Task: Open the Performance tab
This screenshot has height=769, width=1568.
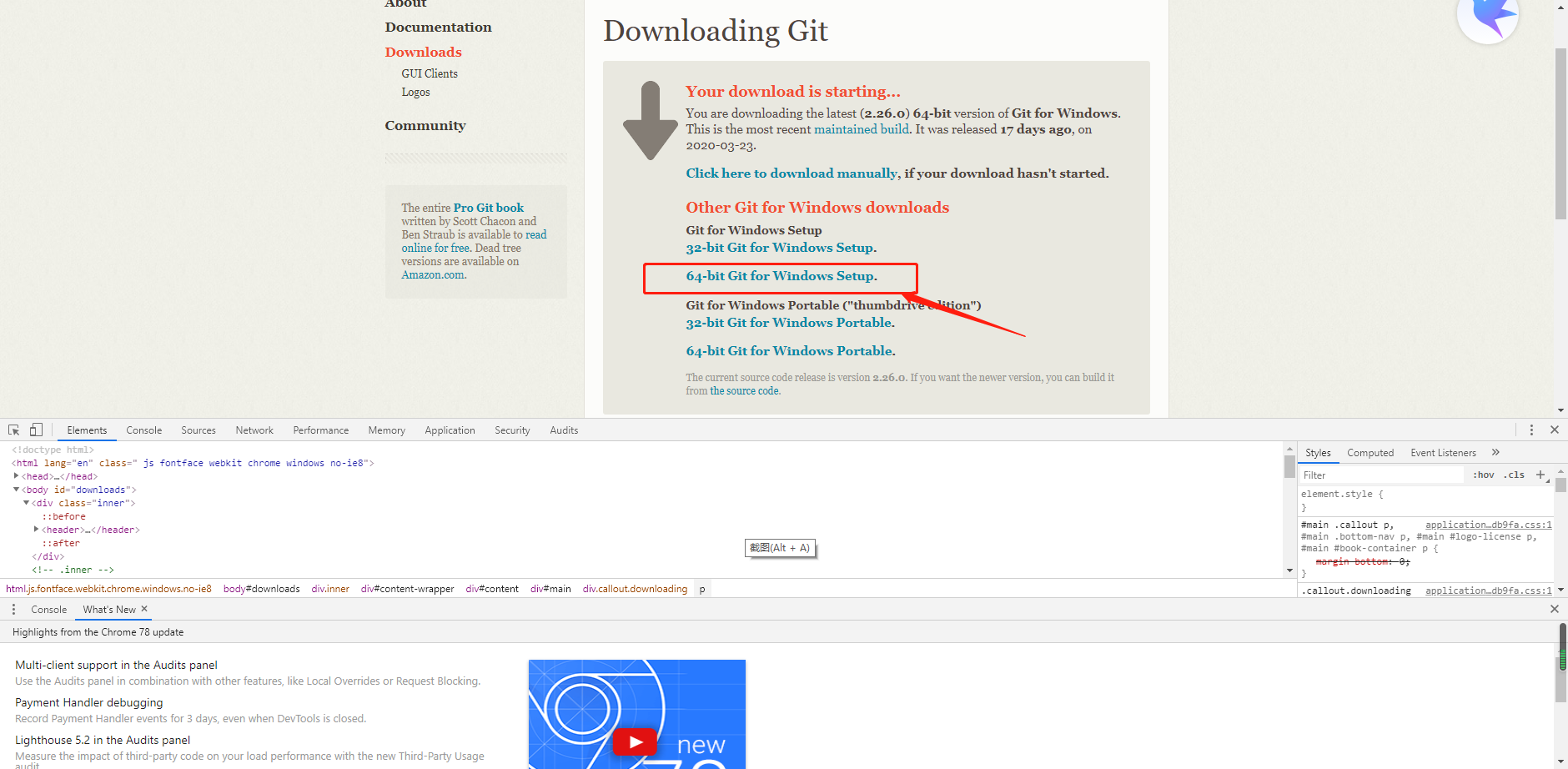Action: pos(321,430)
